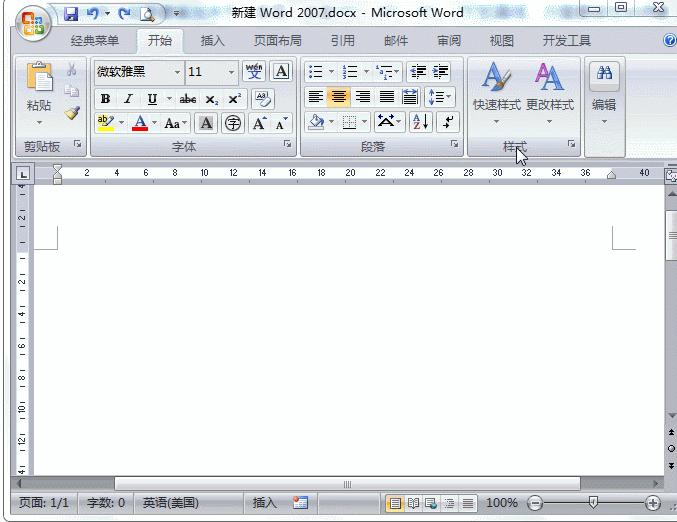Viewport: 677px width, 522px height.
Task: Expand bullet list style options
Action: (331, 72)
